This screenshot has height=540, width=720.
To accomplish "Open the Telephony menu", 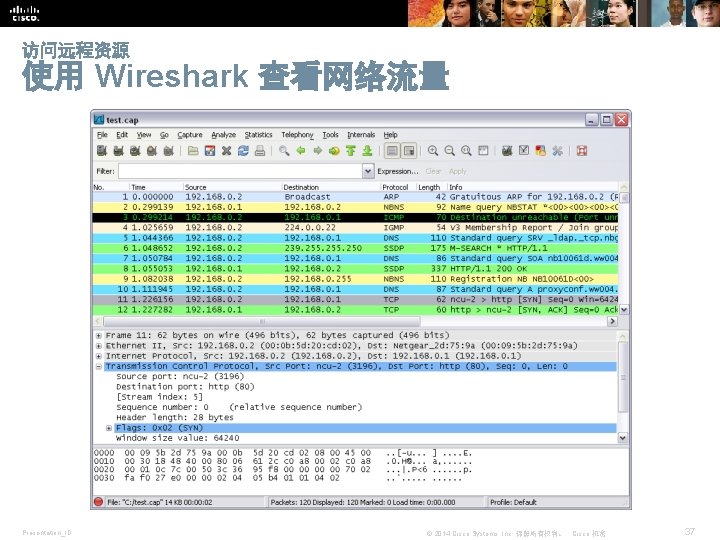I will point(297,135).
